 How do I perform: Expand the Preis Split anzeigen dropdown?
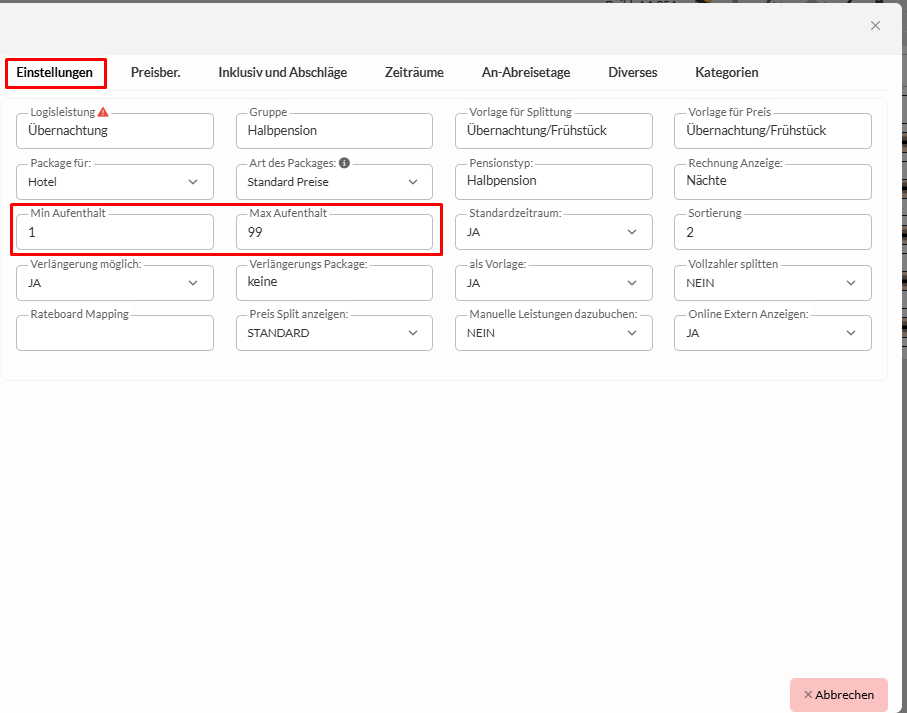coord(334,333)
